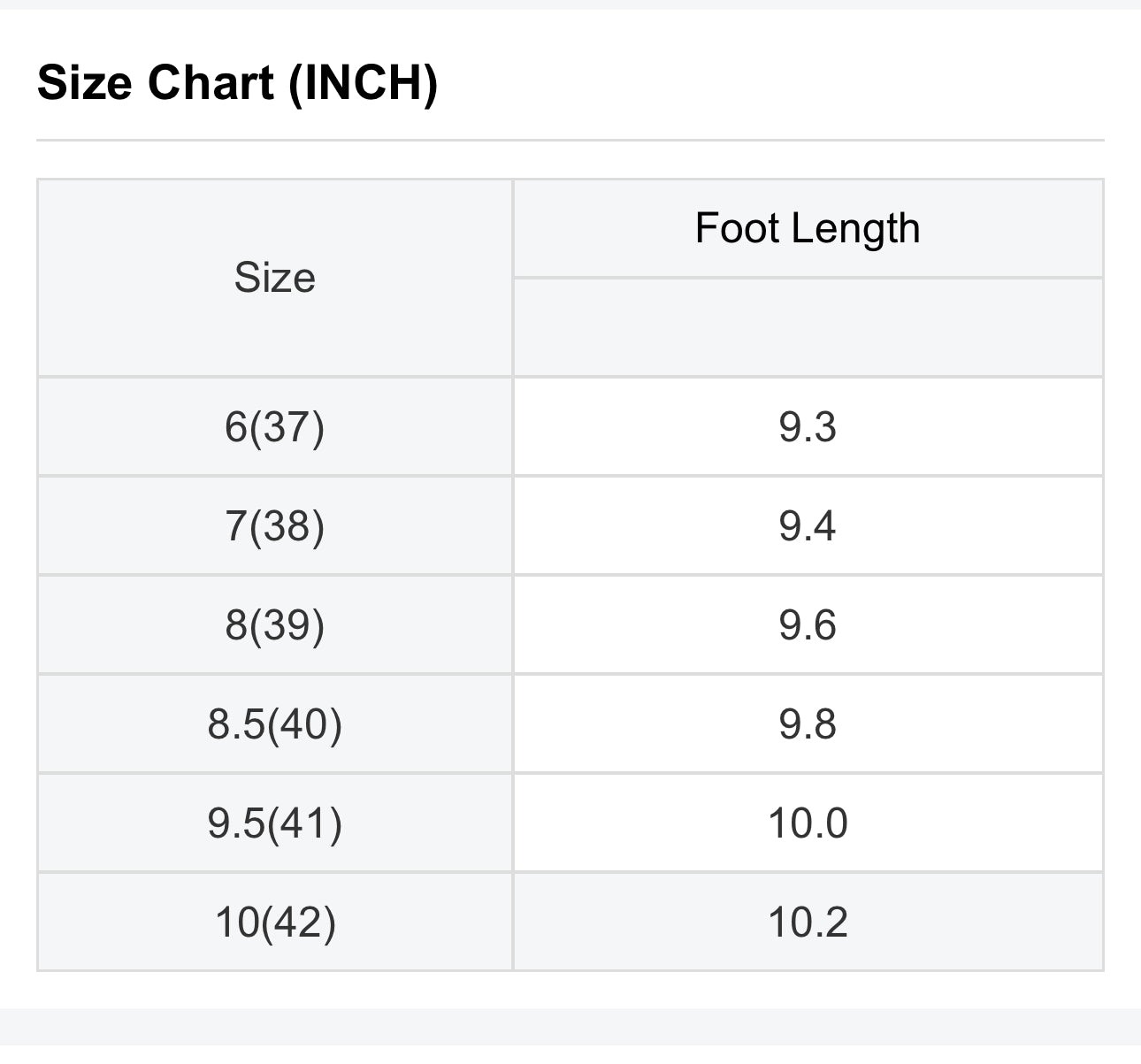The width and height of the screenshot is (1141, 1064).
Task: Click the 9.6 foot length value
Action: pos(808,624)
